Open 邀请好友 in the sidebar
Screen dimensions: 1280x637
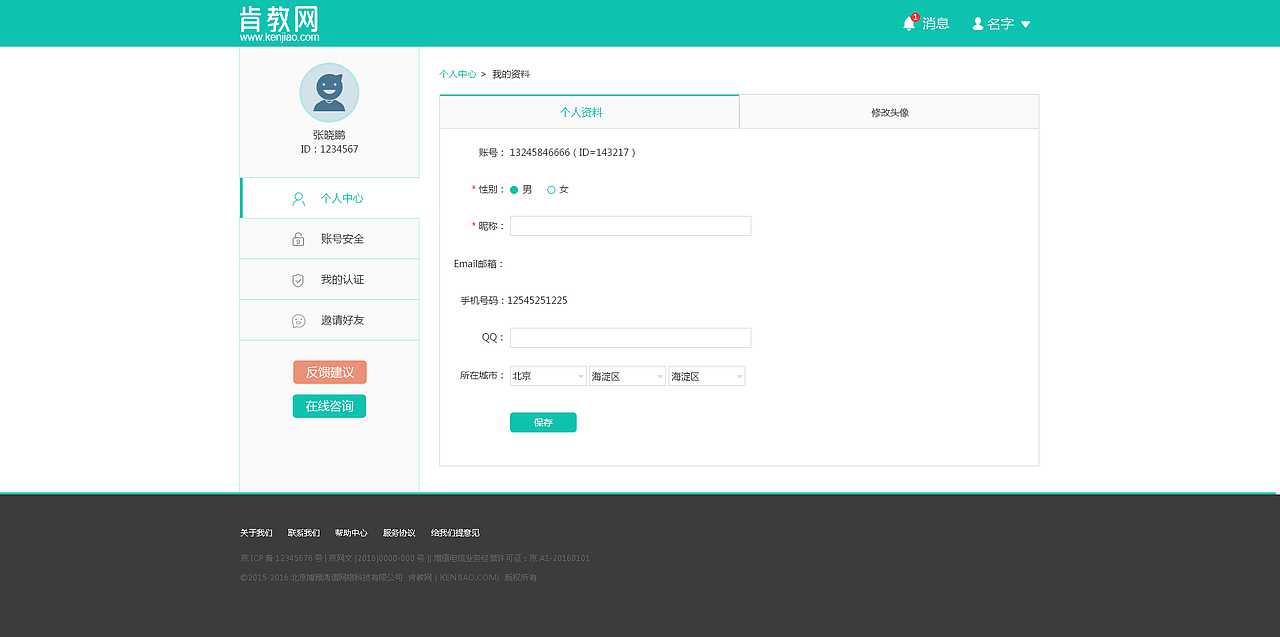tap(329, 320)
